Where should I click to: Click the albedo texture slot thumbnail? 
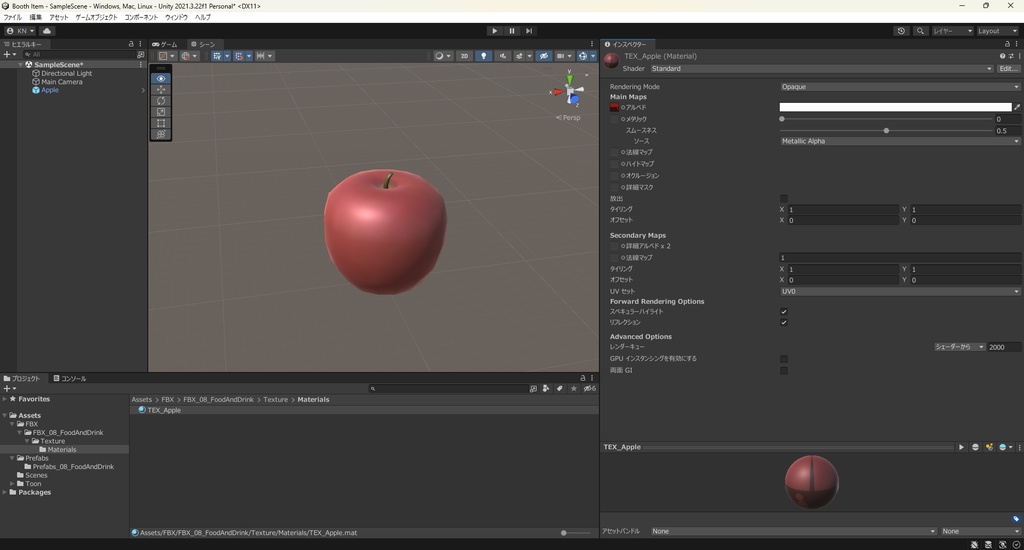click(614, 107)
